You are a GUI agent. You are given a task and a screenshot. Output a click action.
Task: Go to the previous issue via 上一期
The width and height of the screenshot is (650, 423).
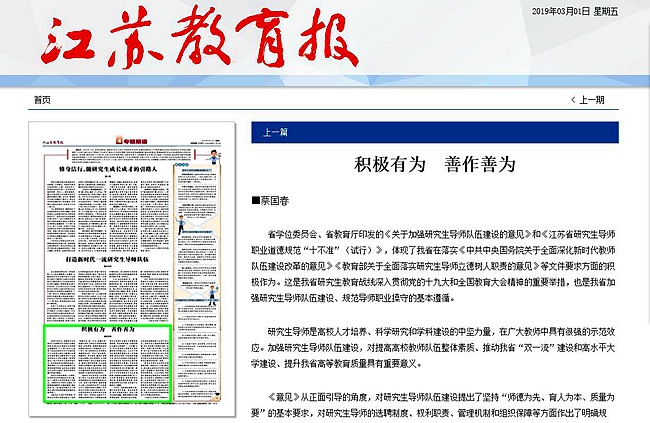pyautogui.click(x=592, y=100)
